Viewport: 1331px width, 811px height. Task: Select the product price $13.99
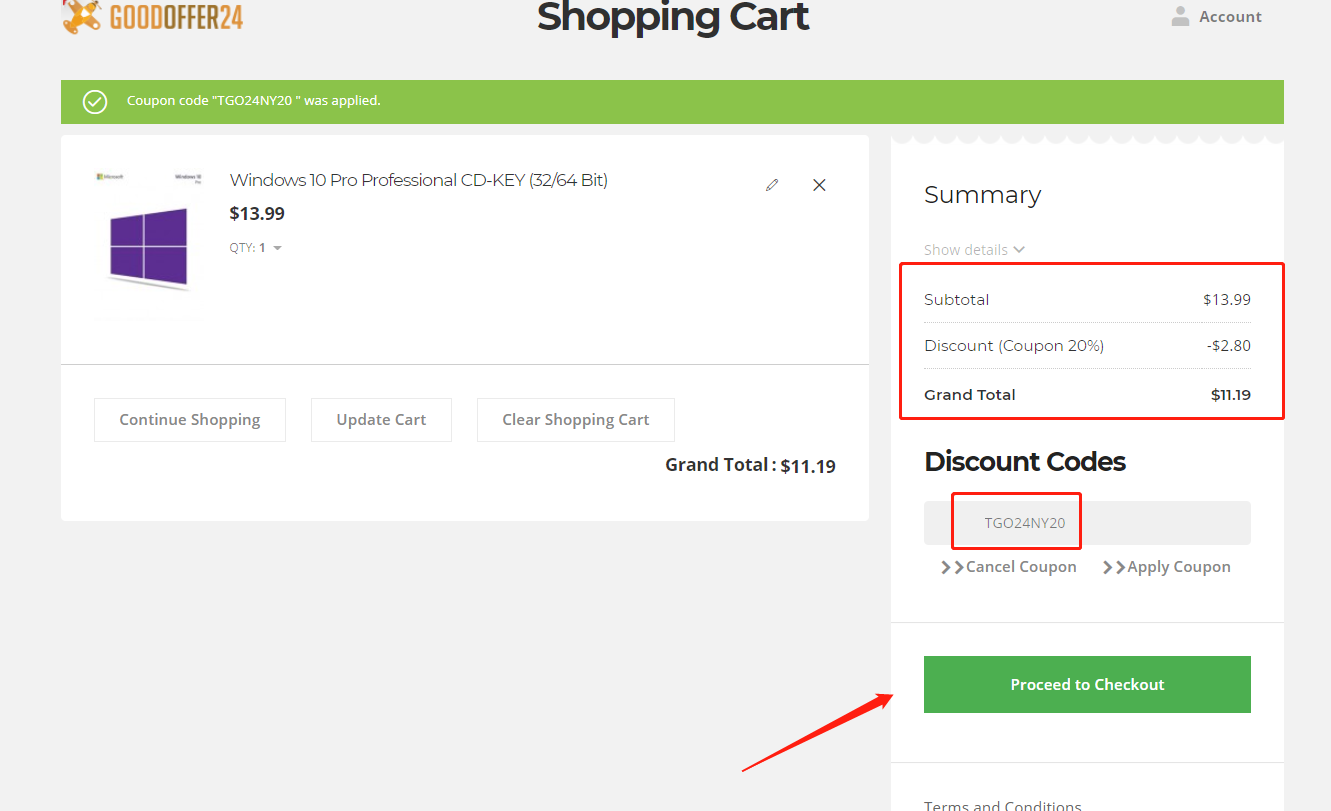[257, 213]
